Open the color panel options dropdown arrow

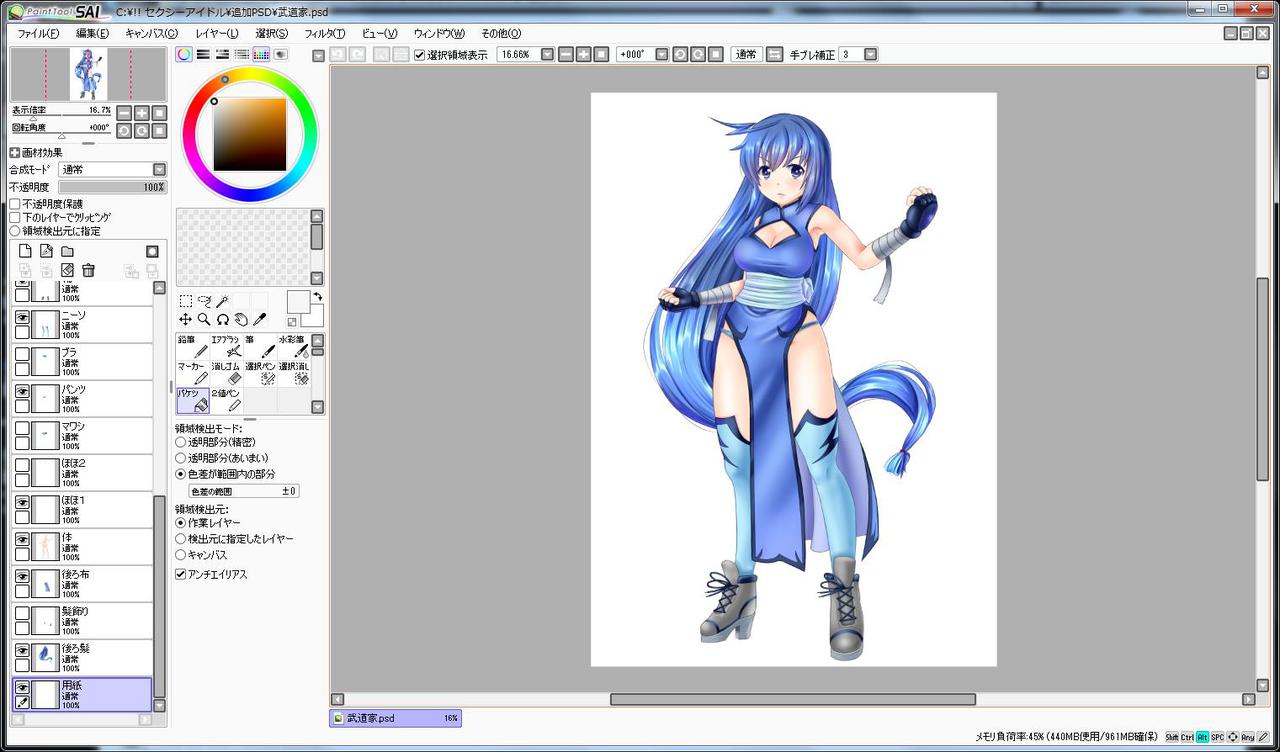point(317,55)
